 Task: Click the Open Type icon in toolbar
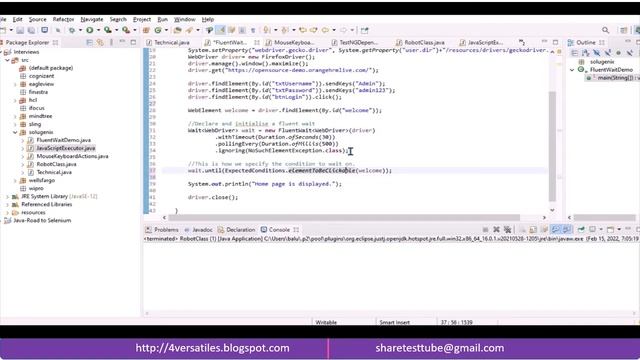coord(177,30)
